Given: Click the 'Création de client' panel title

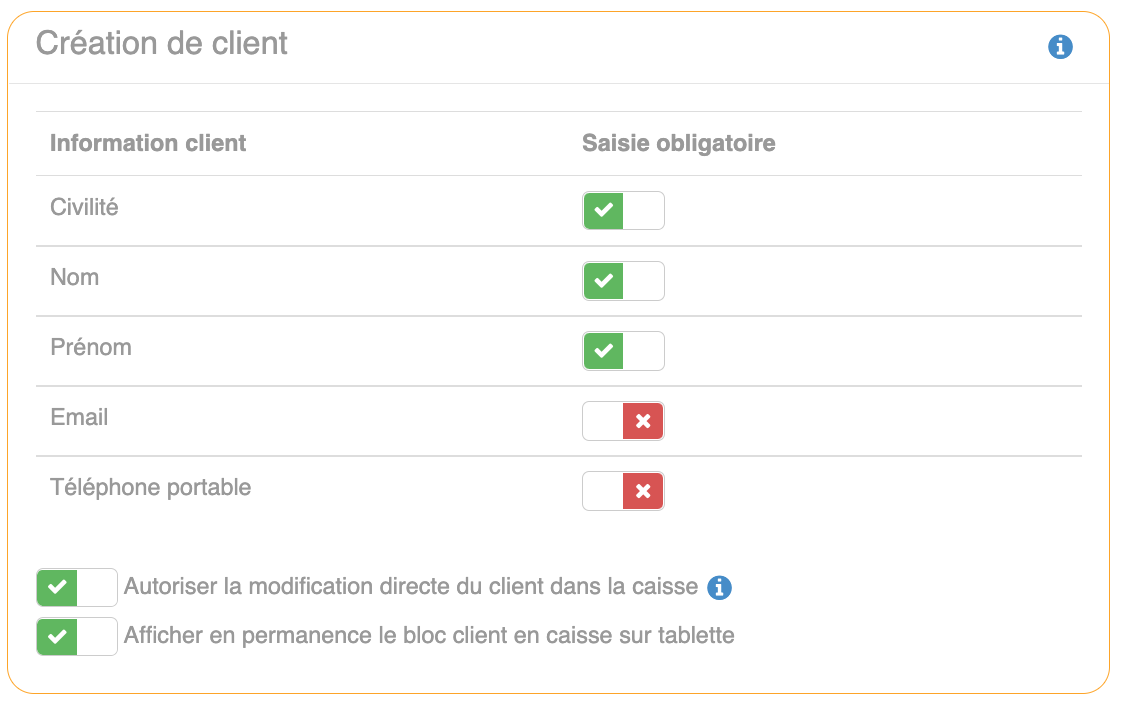Looking at the screenshot, I should coord(162,44).
